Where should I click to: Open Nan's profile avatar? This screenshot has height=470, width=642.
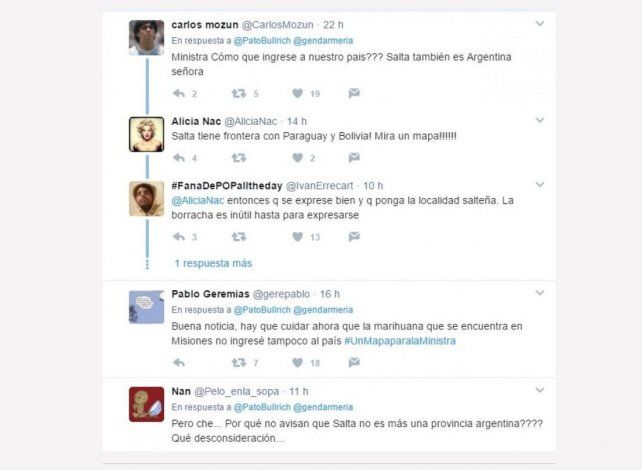[x=147, y=404]
